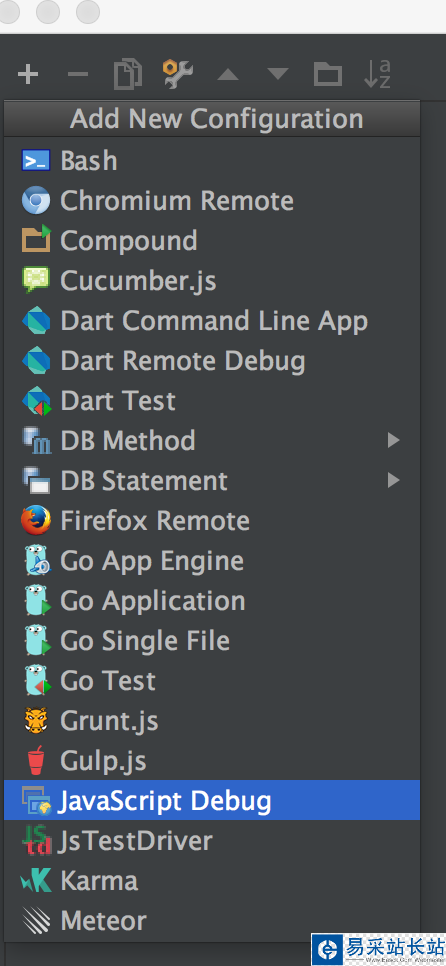Click the red Gulp.js cup icon
The image size is (446, 966).
[x=36, y=761]
